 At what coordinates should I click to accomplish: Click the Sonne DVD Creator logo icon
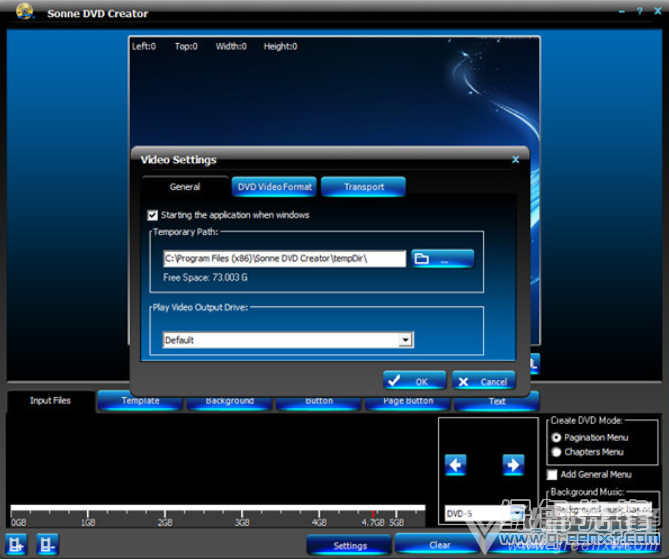coord(25,11)
